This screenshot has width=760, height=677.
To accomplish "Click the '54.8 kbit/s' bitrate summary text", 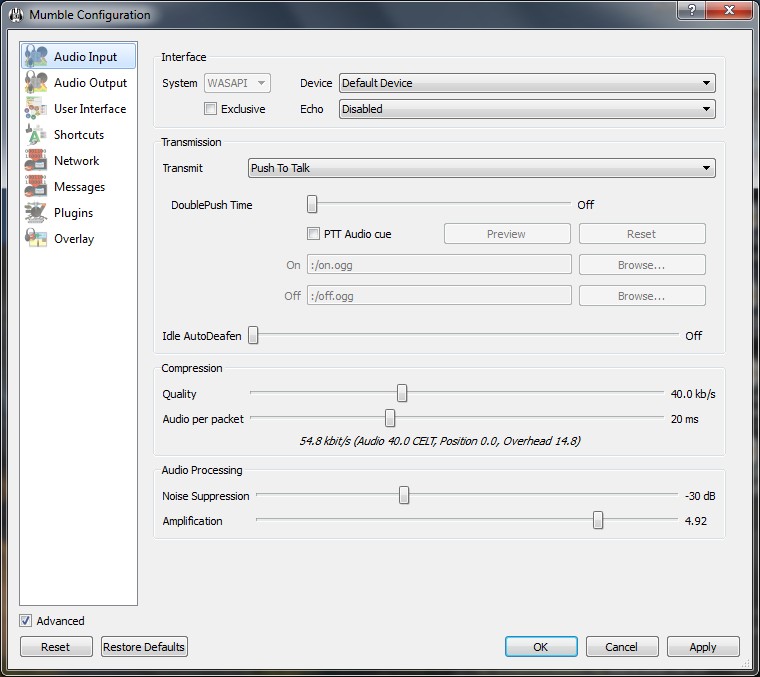I will 440,441.
